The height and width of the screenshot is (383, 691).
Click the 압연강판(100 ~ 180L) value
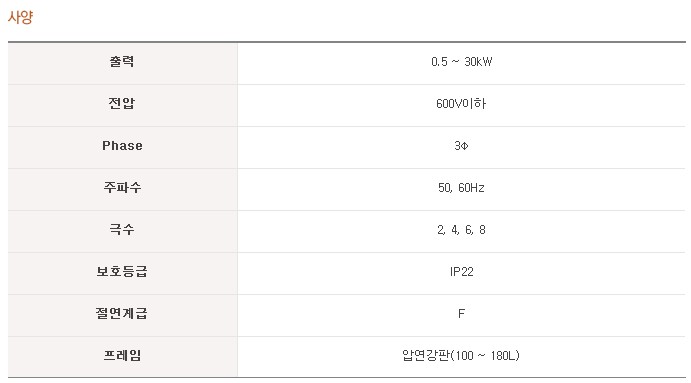pos(461,355)
